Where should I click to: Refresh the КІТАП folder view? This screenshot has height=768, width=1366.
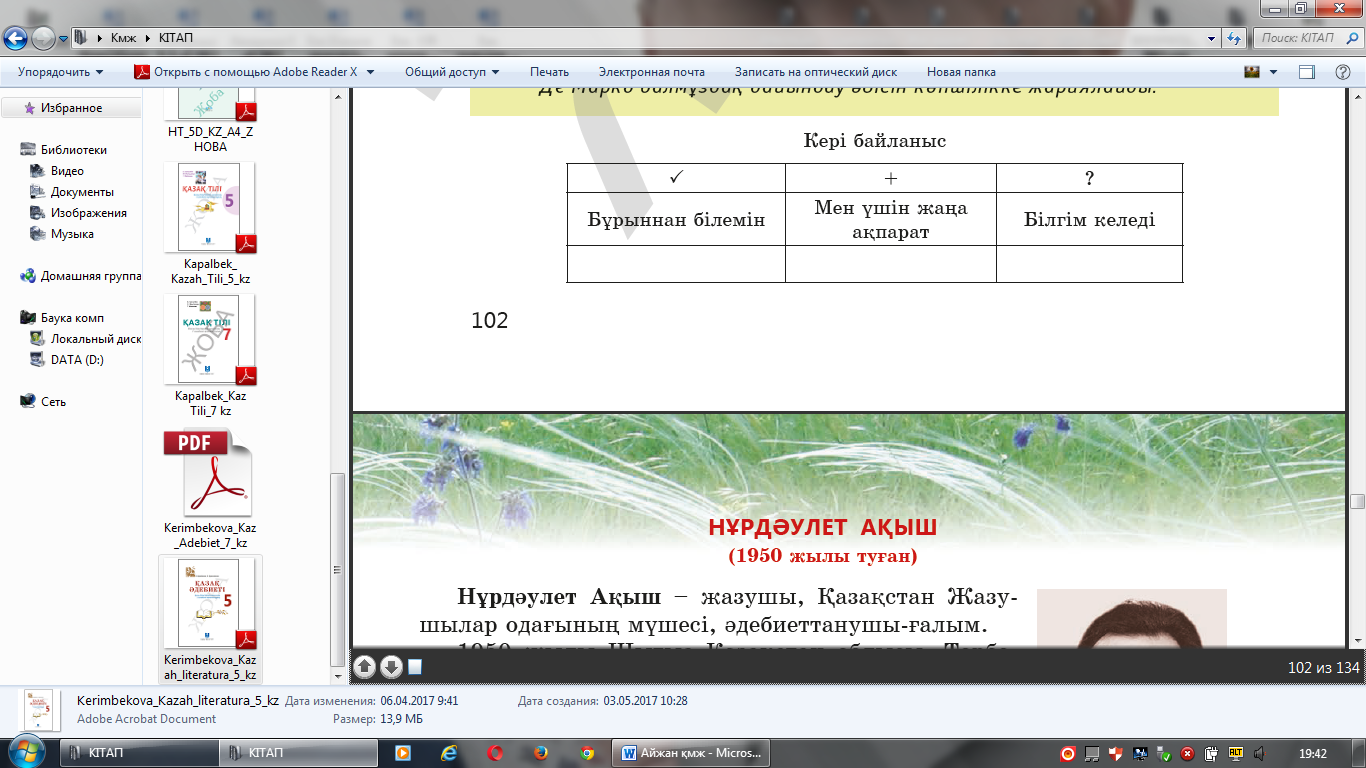coord(1234,38)
